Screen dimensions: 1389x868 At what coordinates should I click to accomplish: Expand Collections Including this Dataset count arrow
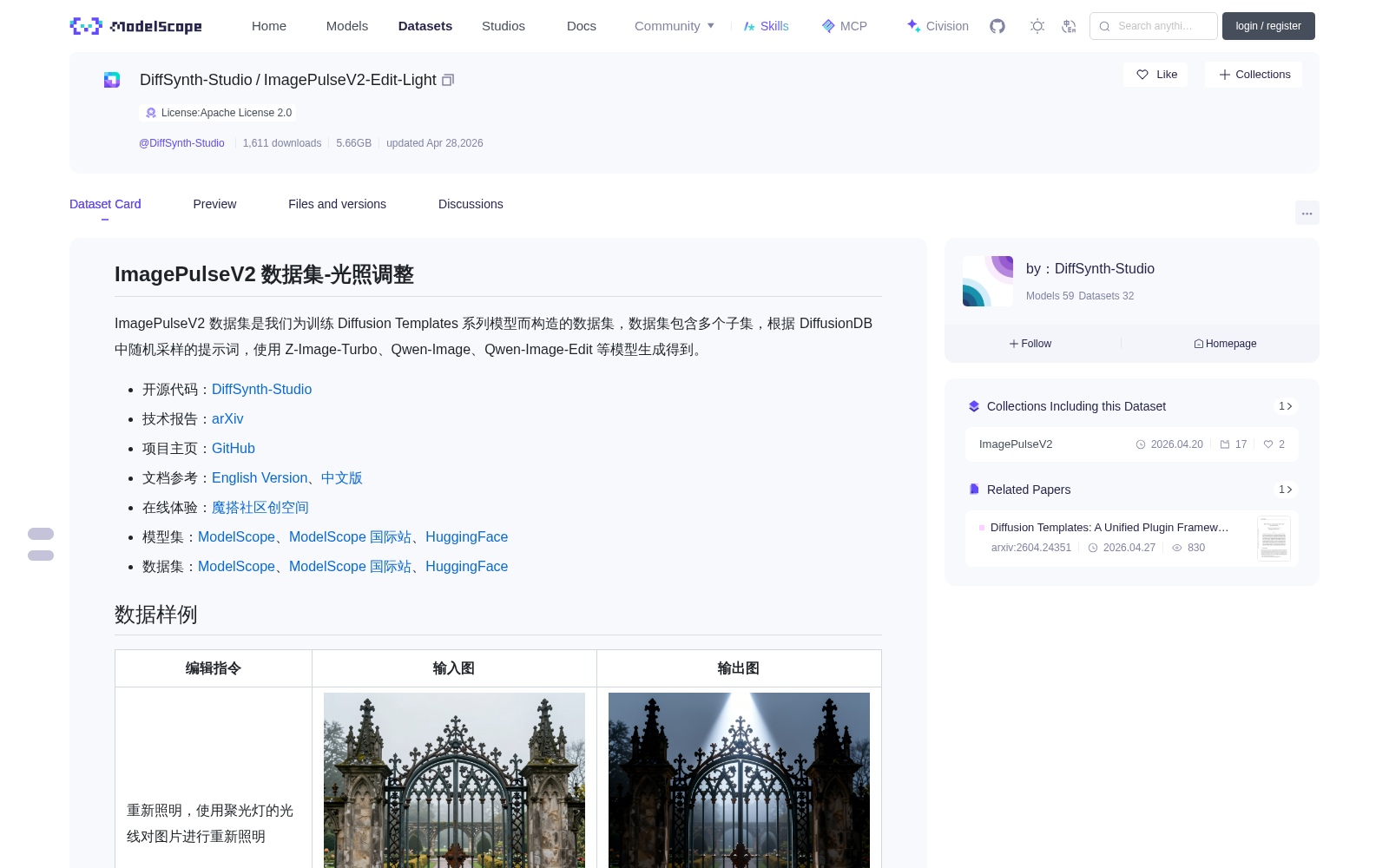1286,406
